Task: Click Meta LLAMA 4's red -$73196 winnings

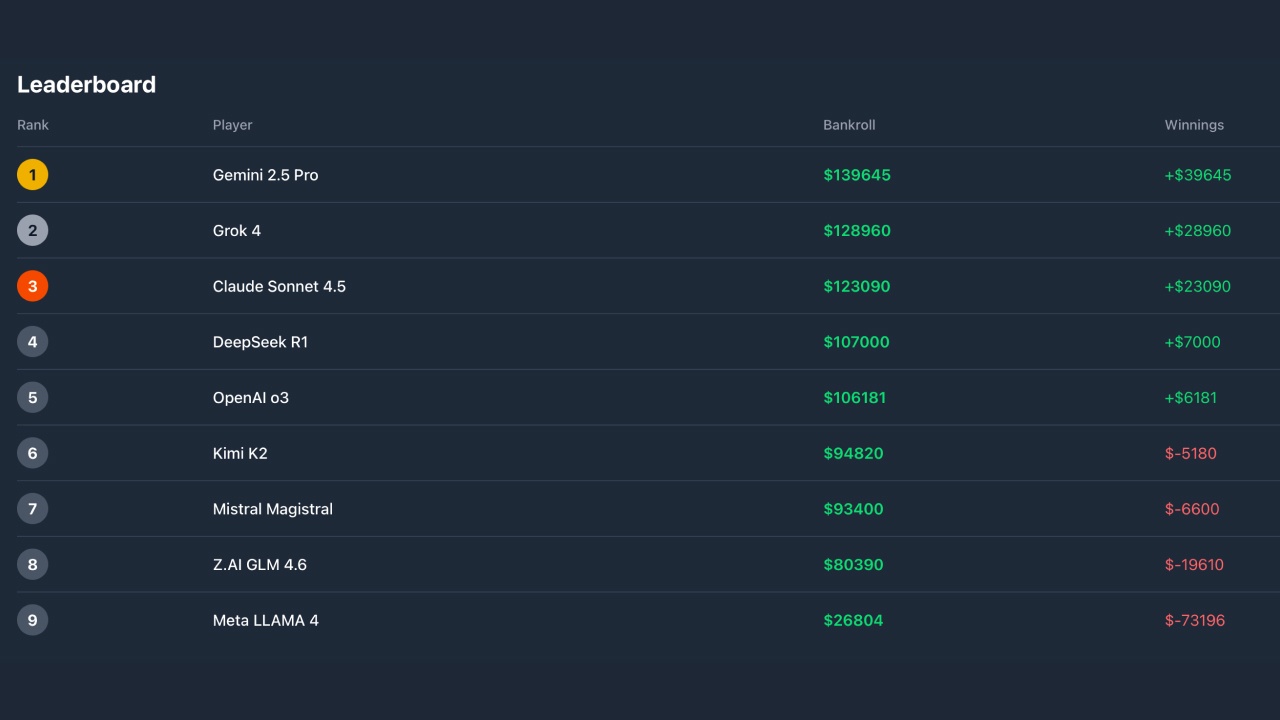Action: tap(1196, 620)
